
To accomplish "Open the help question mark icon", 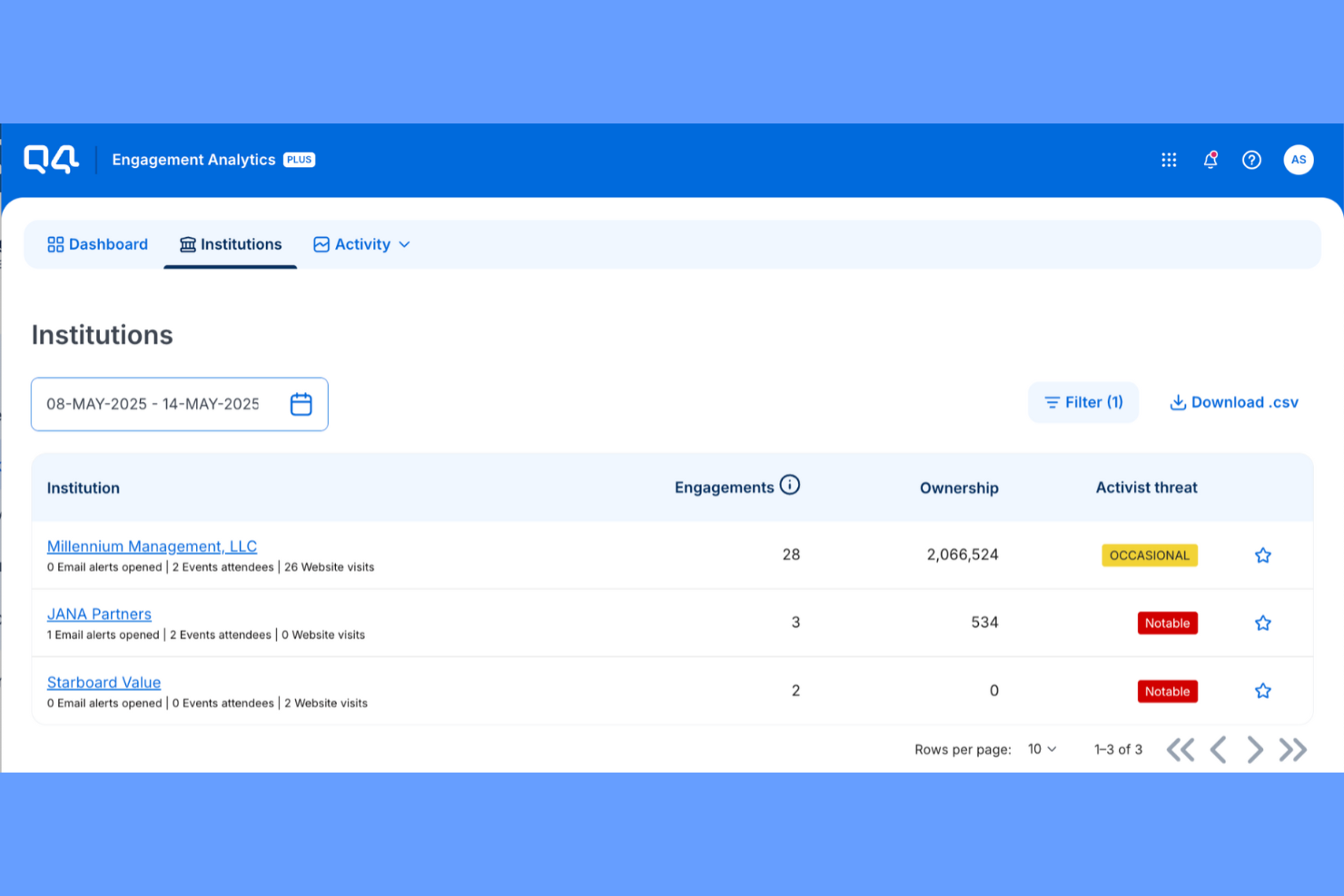I will [1251, 160].
